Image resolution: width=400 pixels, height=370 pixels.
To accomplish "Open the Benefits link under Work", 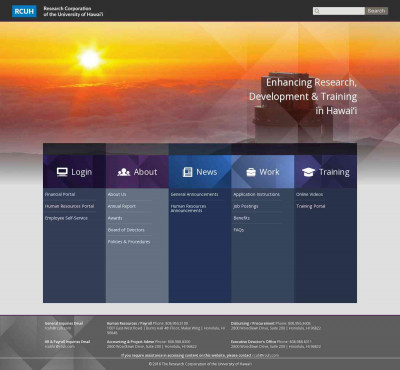I will click(x=241, y=218).
